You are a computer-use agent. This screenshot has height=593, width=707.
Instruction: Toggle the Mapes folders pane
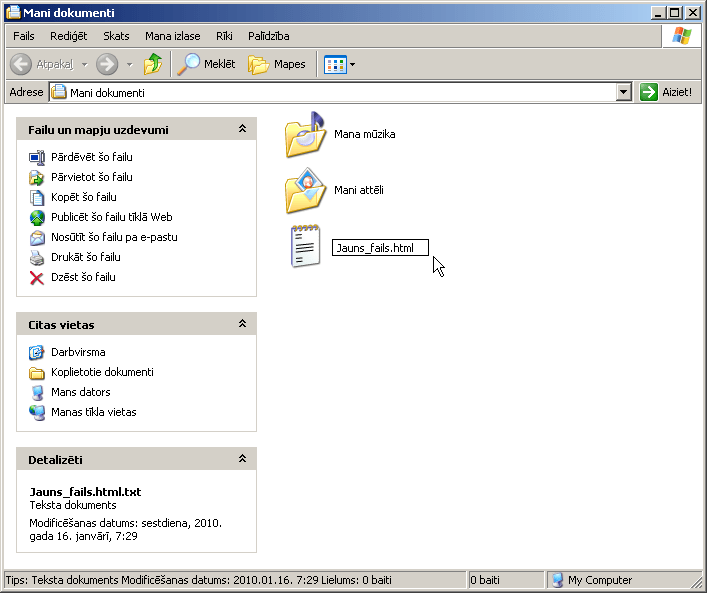(276, 64)
